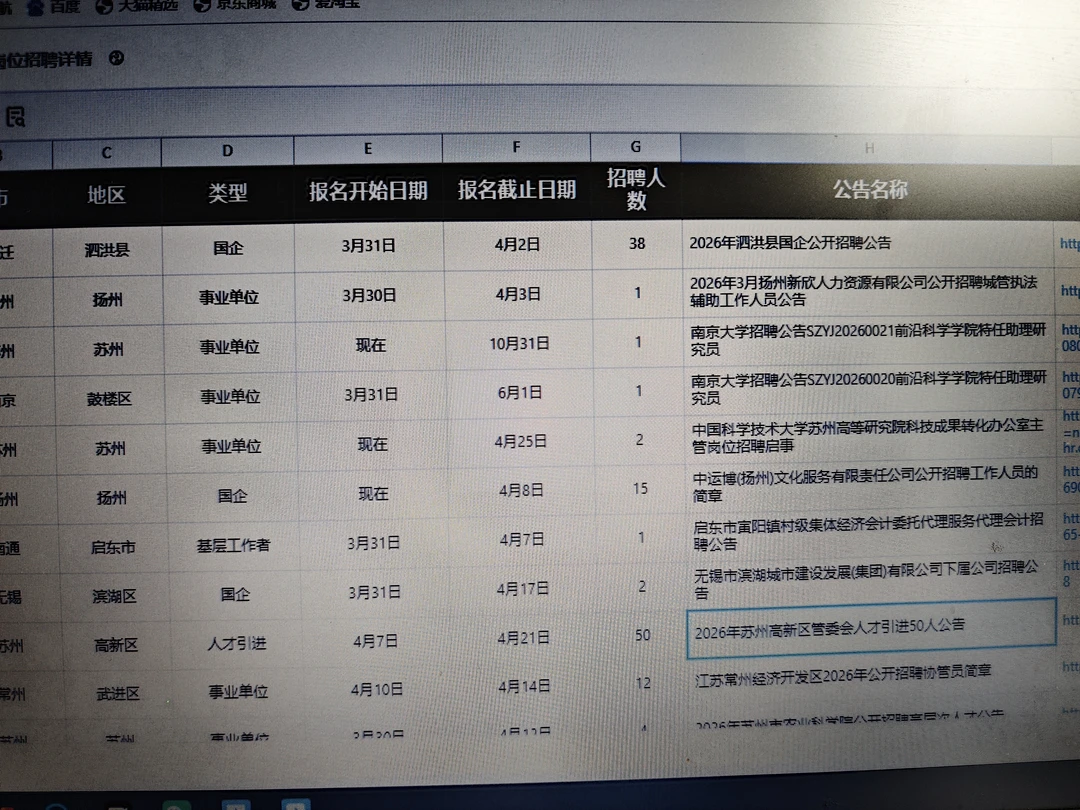This screenshot has height=810, width=1080.
Task: Select the 4月14日 deadline cell
Action: 524,687
